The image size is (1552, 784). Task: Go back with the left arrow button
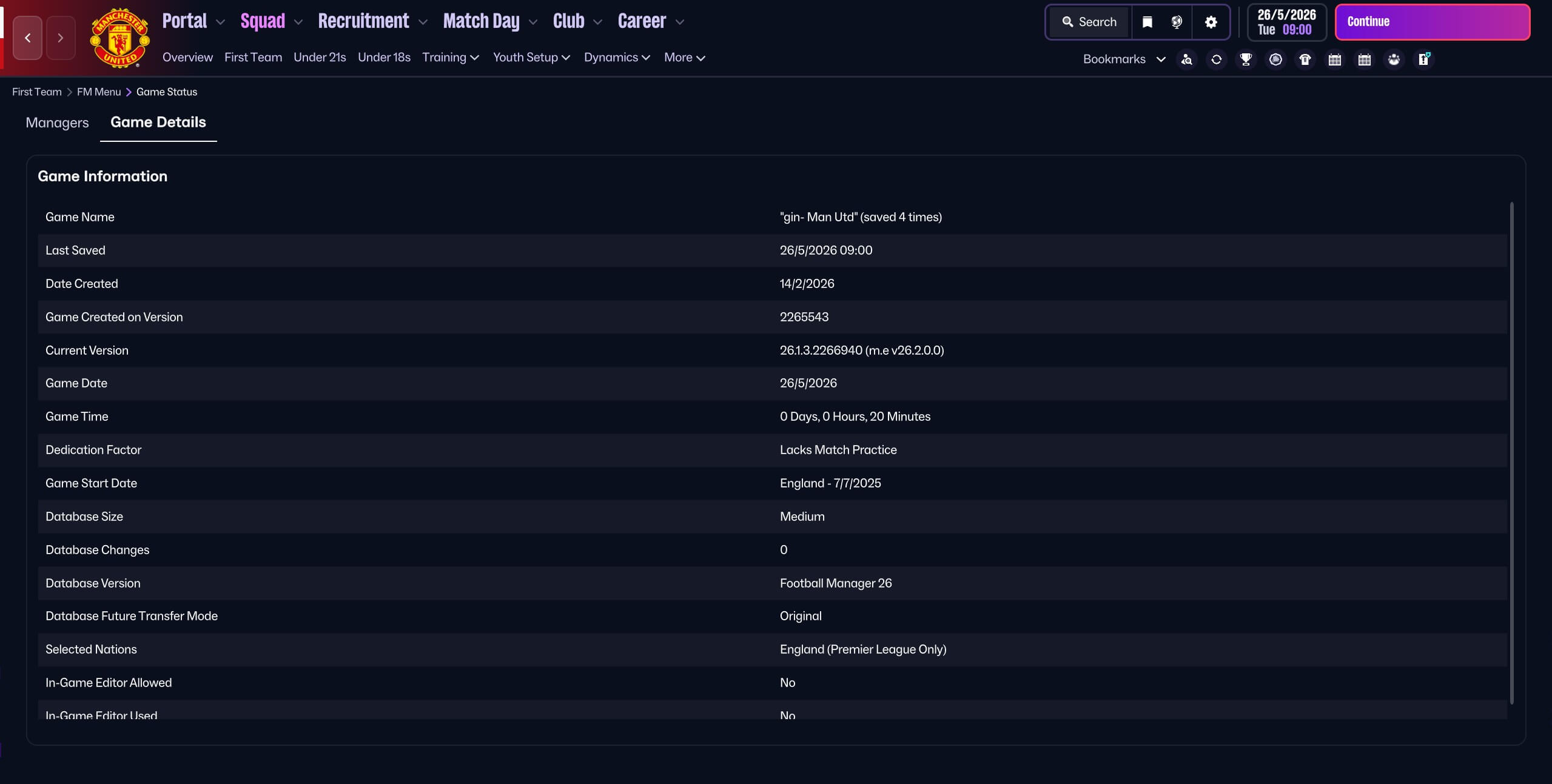coord(28,38)
